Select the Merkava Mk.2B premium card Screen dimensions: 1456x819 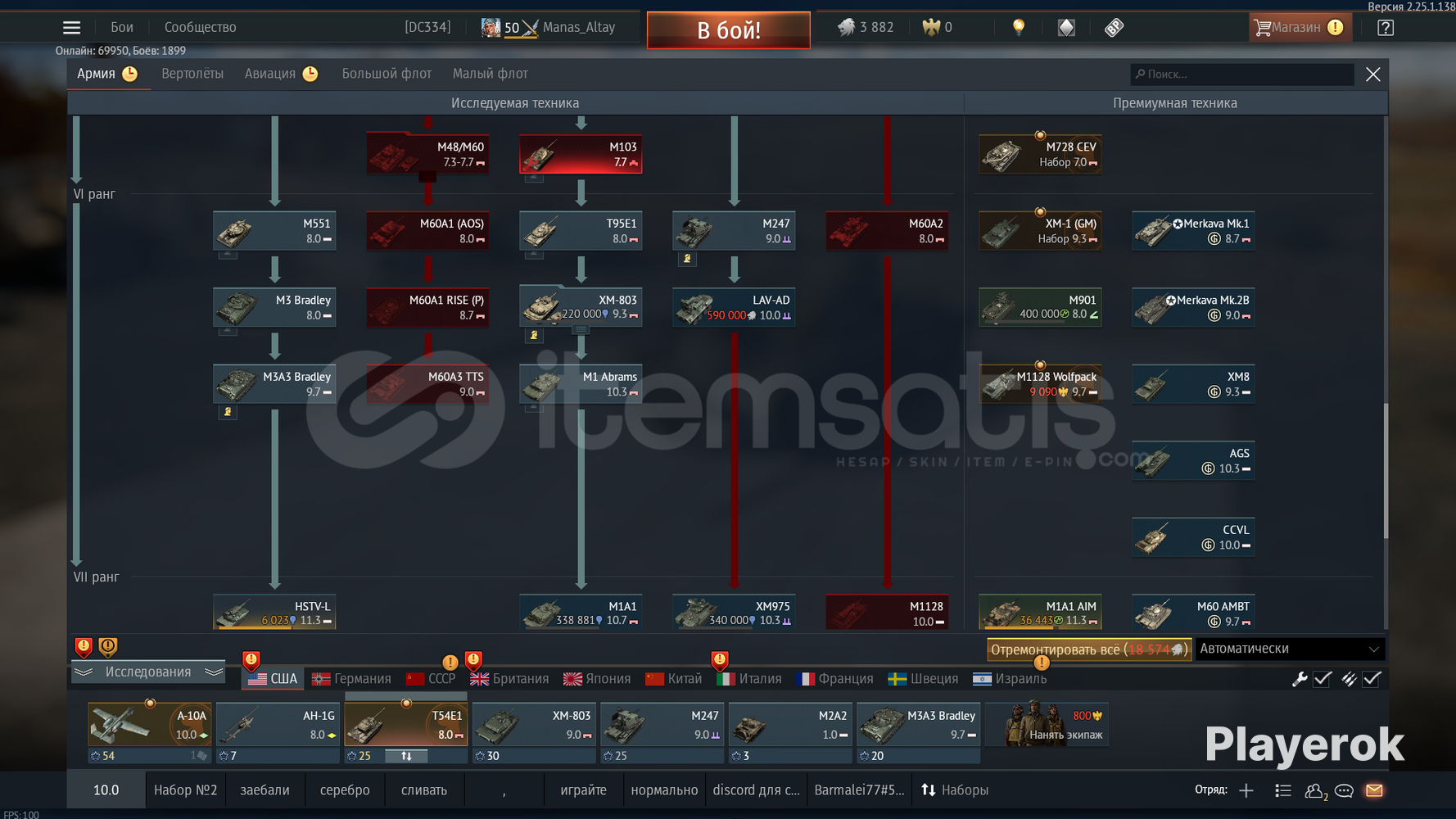point(1193,307)
